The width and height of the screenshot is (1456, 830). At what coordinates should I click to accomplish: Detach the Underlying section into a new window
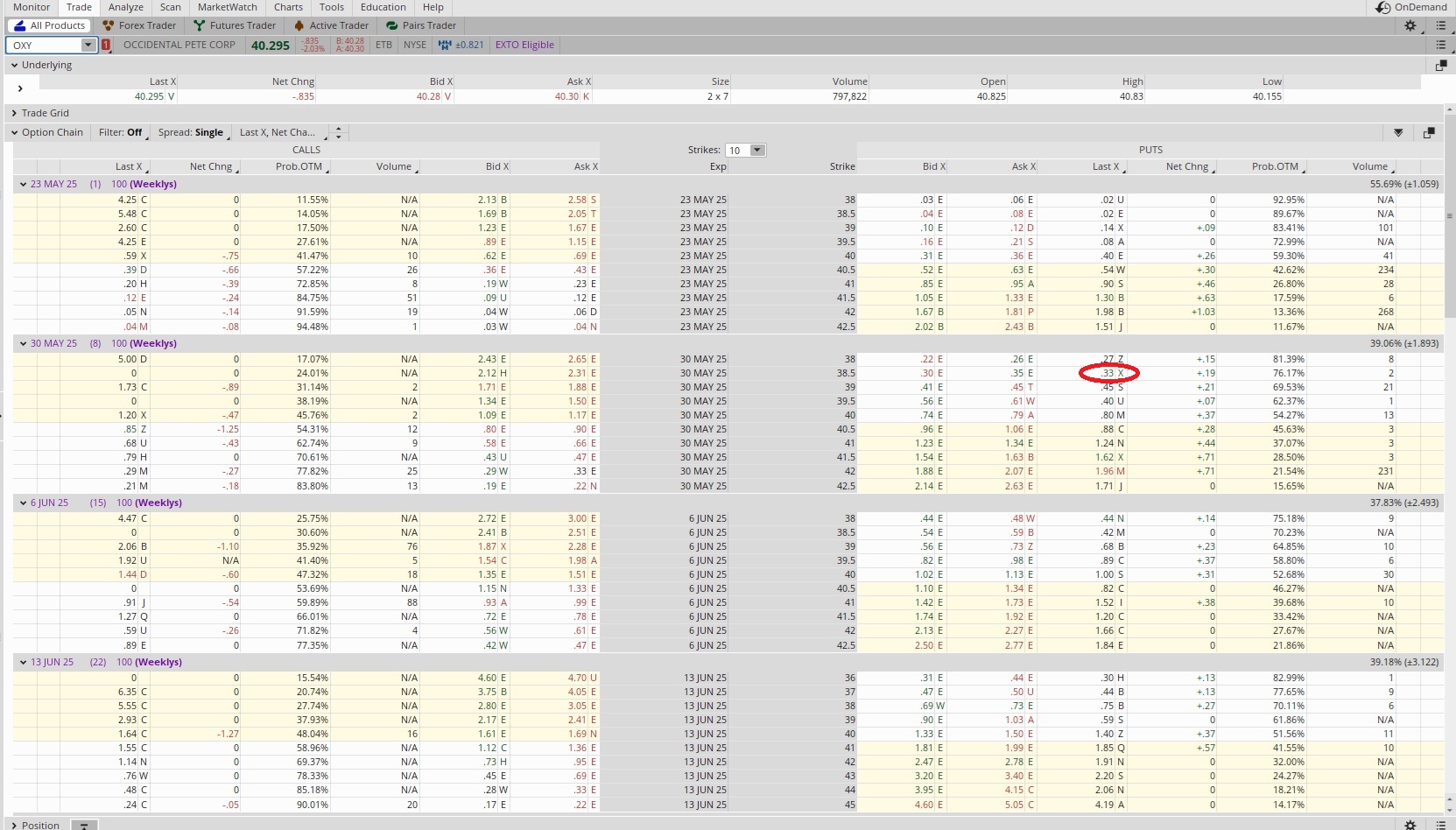point(1441,65)
